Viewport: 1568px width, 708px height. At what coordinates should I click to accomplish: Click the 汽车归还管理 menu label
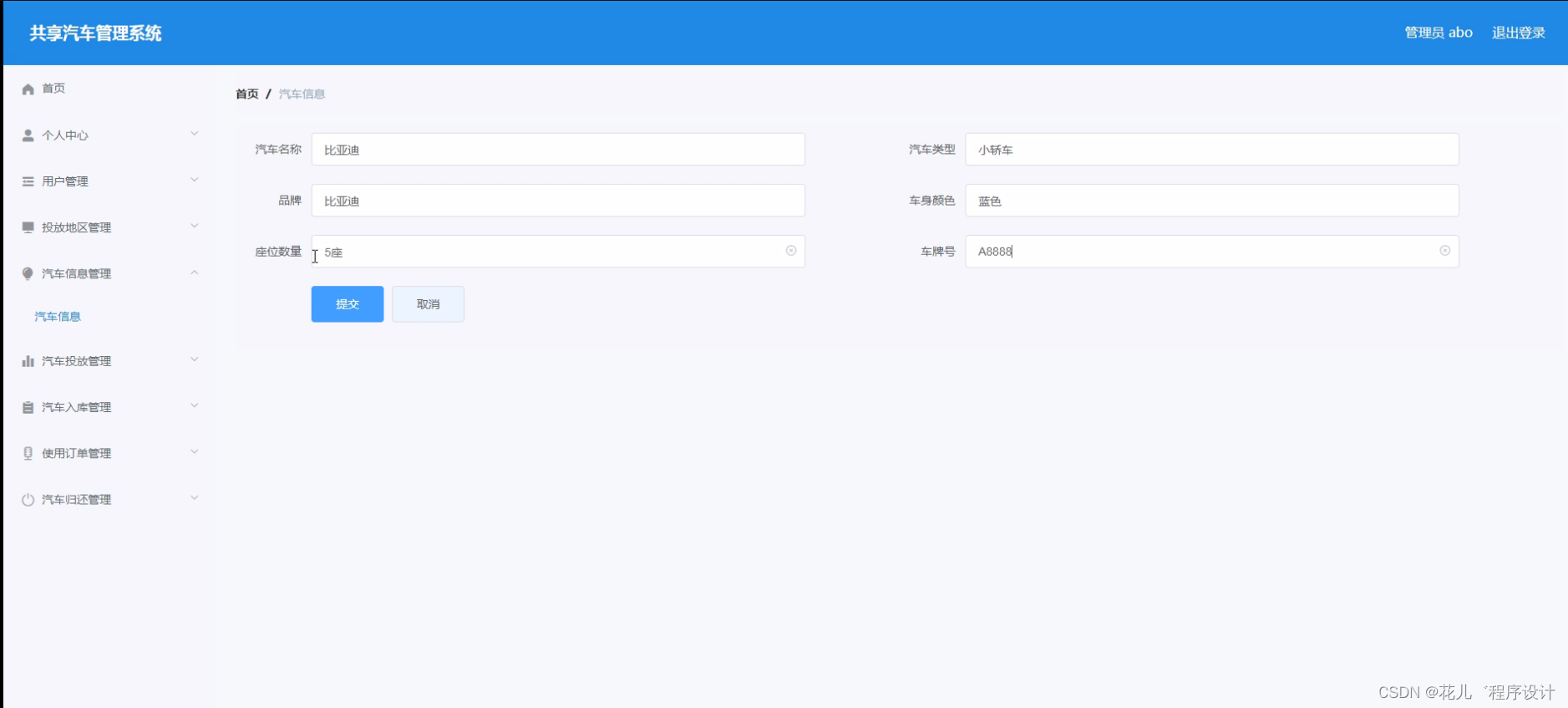pos(76,500)
